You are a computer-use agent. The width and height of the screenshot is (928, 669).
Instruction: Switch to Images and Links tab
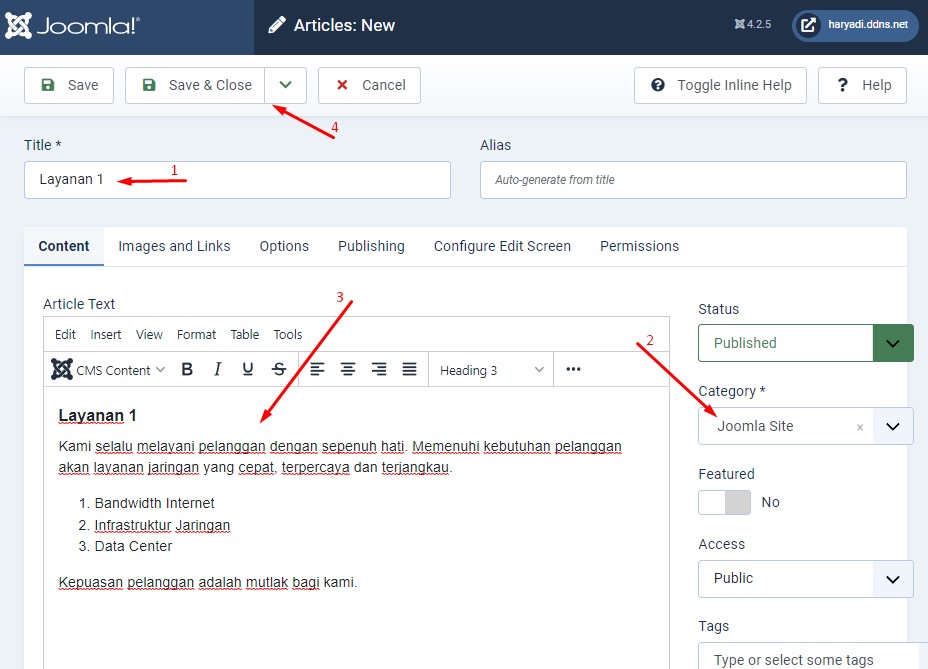174,246
